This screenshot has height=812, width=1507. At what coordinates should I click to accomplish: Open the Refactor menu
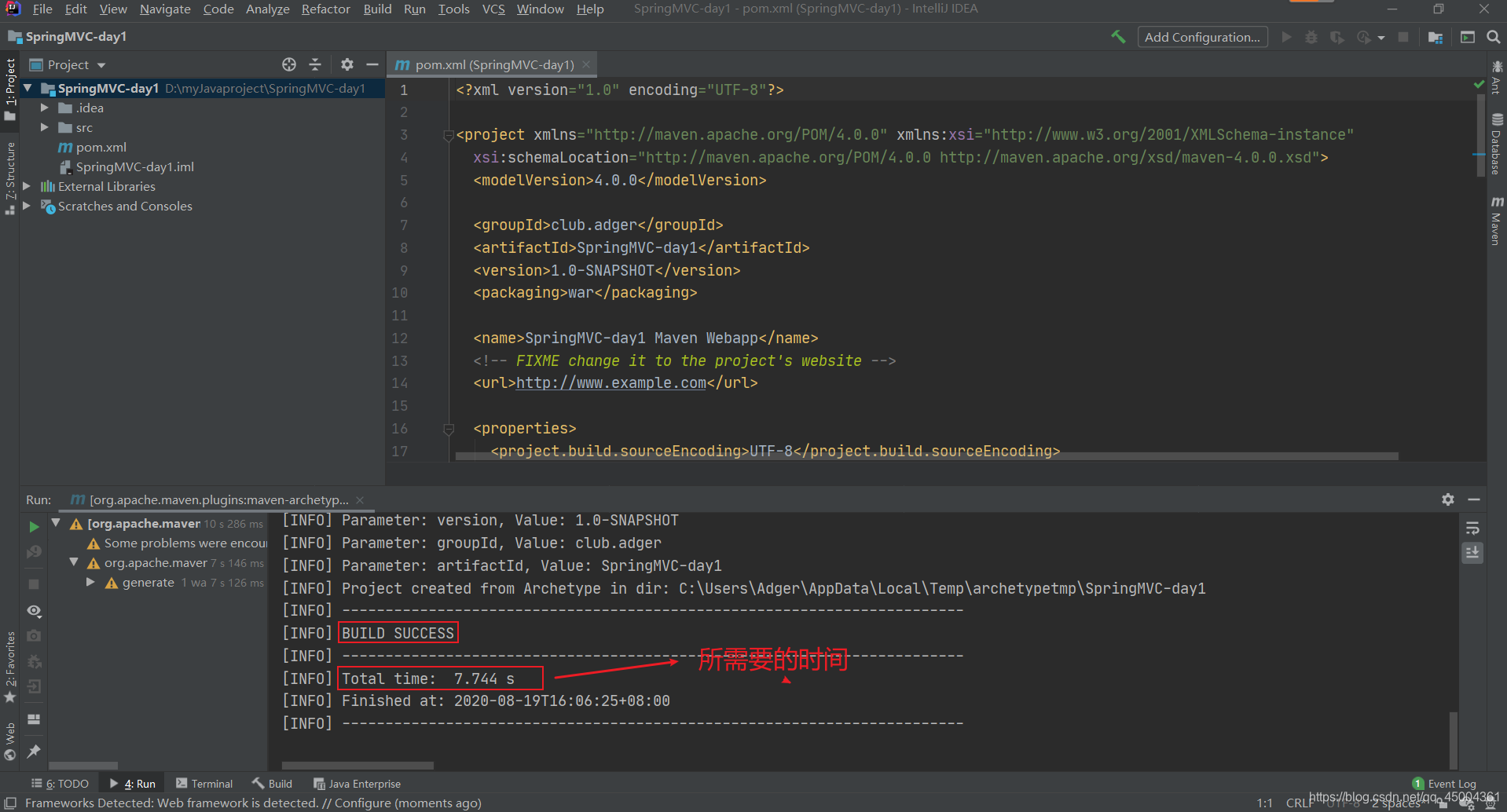325,9
